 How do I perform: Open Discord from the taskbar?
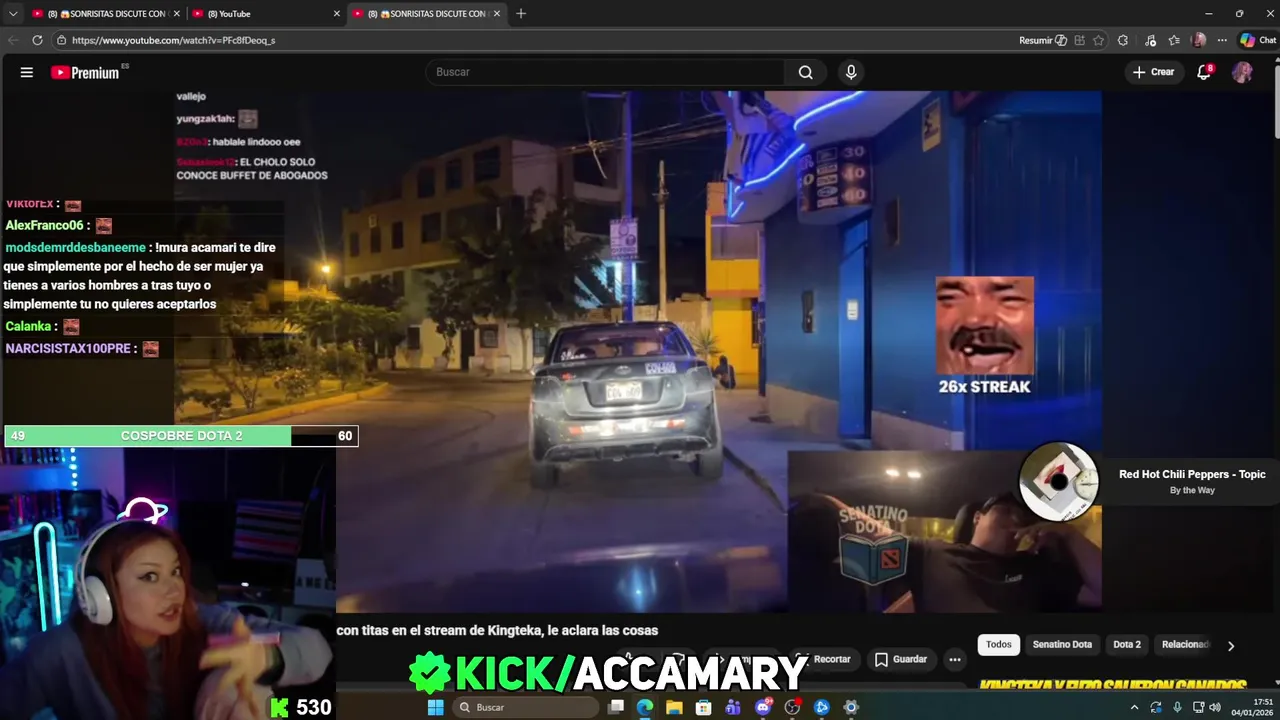click(764, 707)
